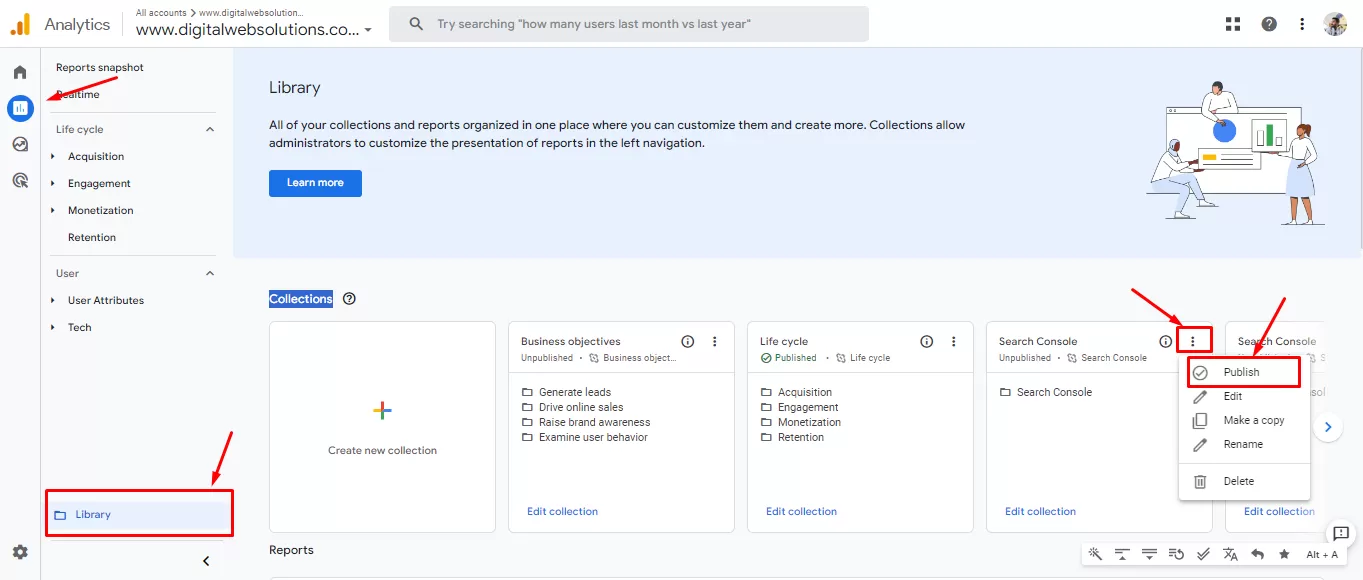Collapse the Life cycle section
Screen dimensions: 1363x580
pos(210,130)
